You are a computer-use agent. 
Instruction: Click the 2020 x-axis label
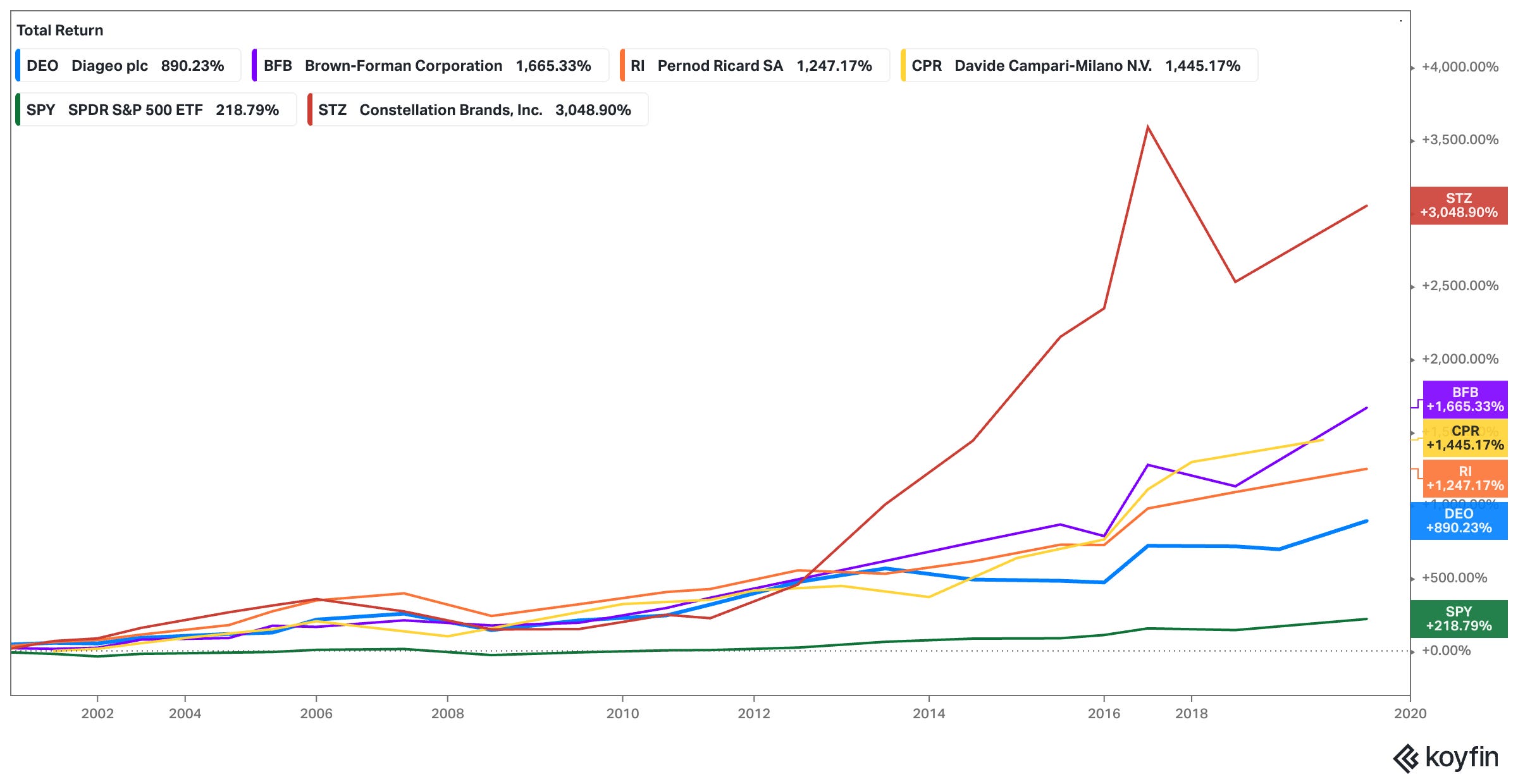(x=1410, y=714)
